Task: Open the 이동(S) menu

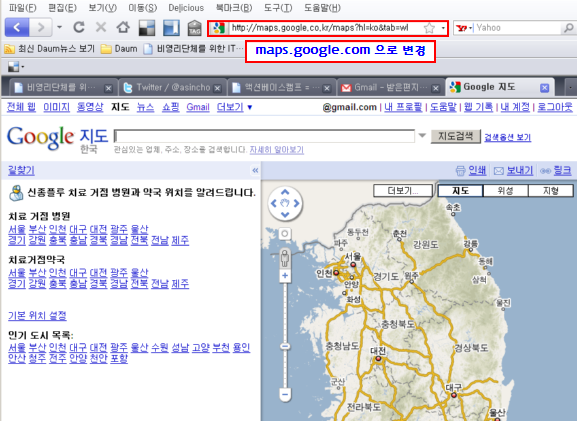Action: tap(142, 7)
